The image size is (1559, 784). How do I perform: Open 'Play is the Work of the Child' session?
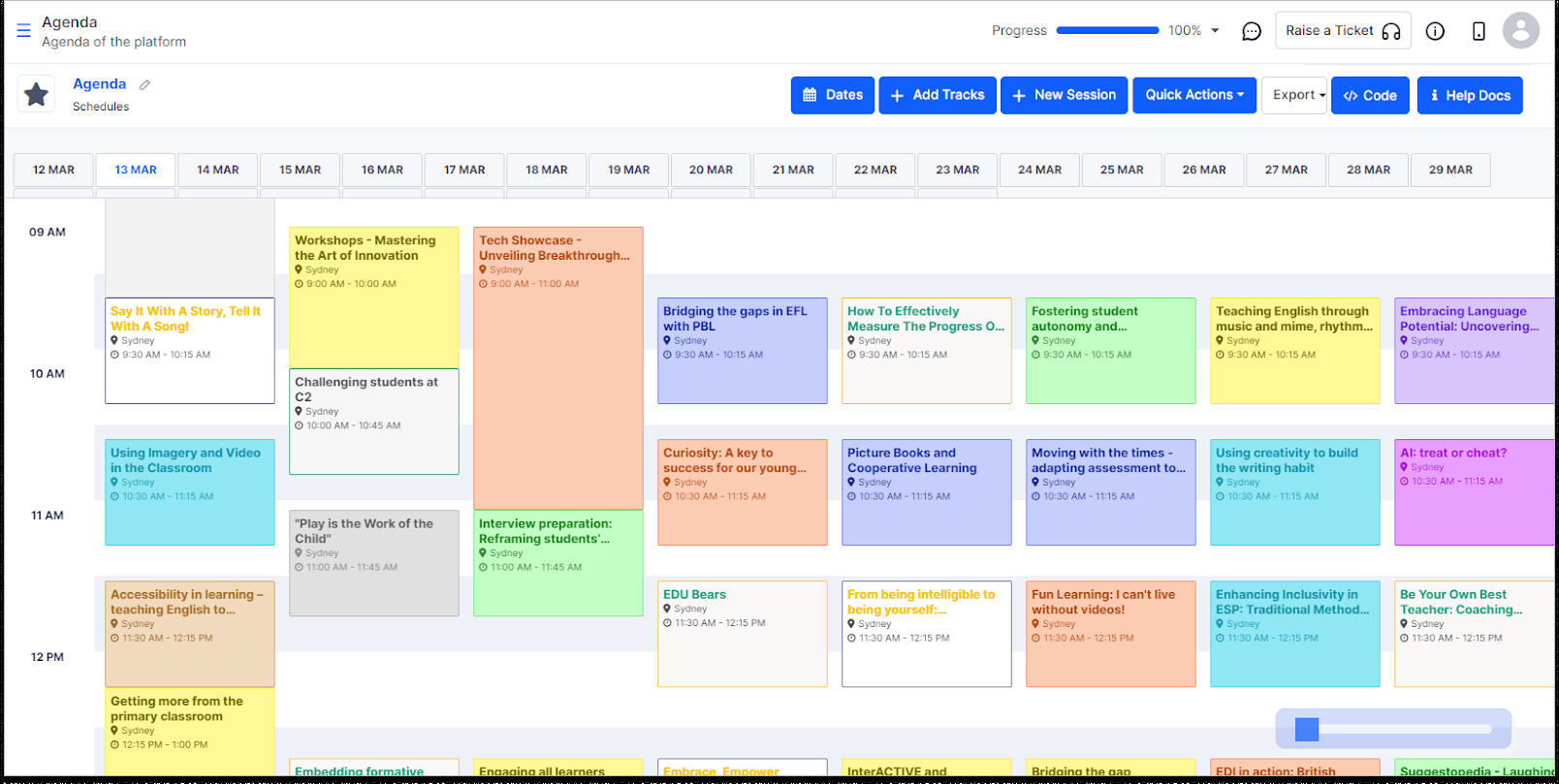374,563
